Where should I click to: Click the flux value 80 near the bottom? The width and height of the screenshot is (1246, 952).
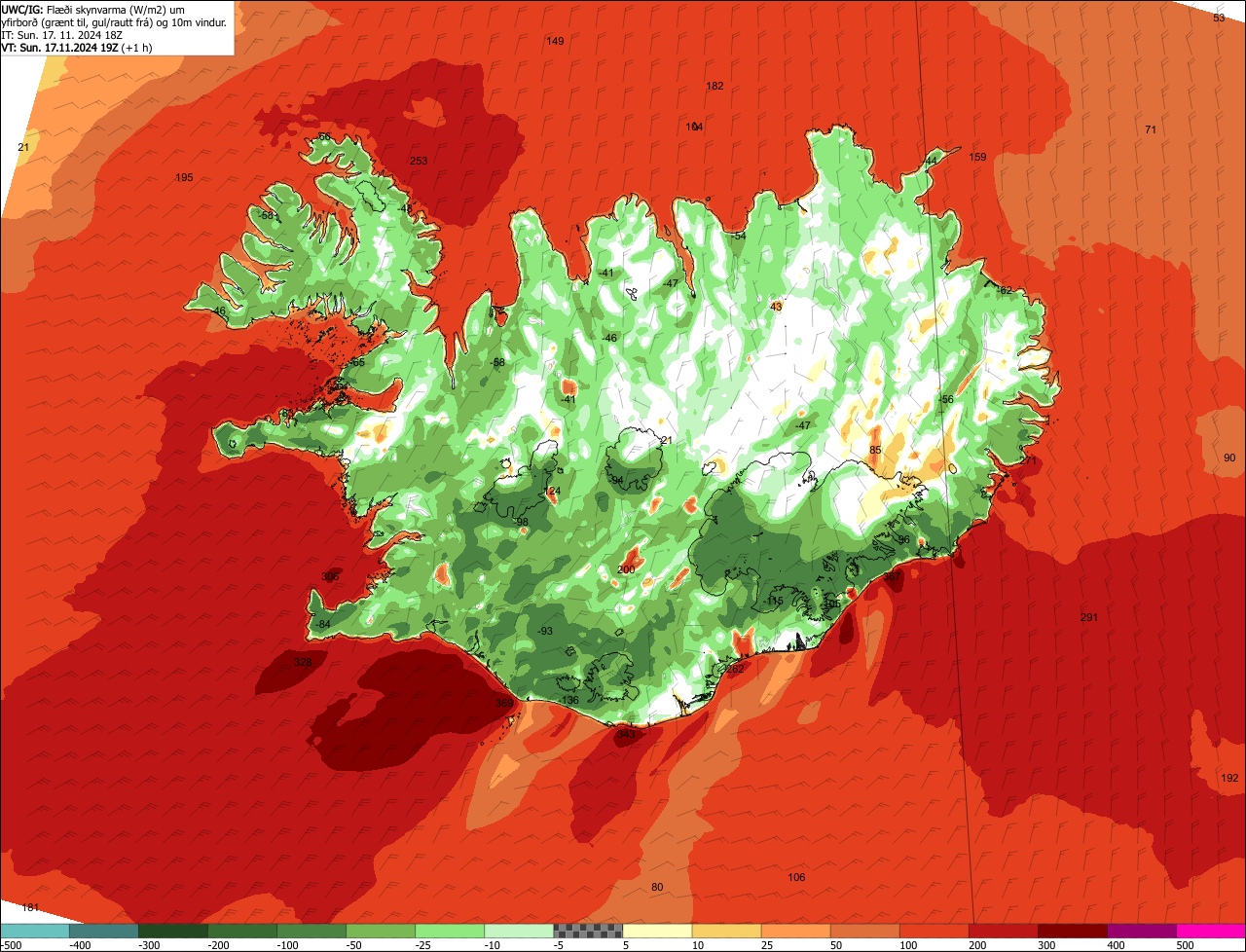click(x=657, y=887)
